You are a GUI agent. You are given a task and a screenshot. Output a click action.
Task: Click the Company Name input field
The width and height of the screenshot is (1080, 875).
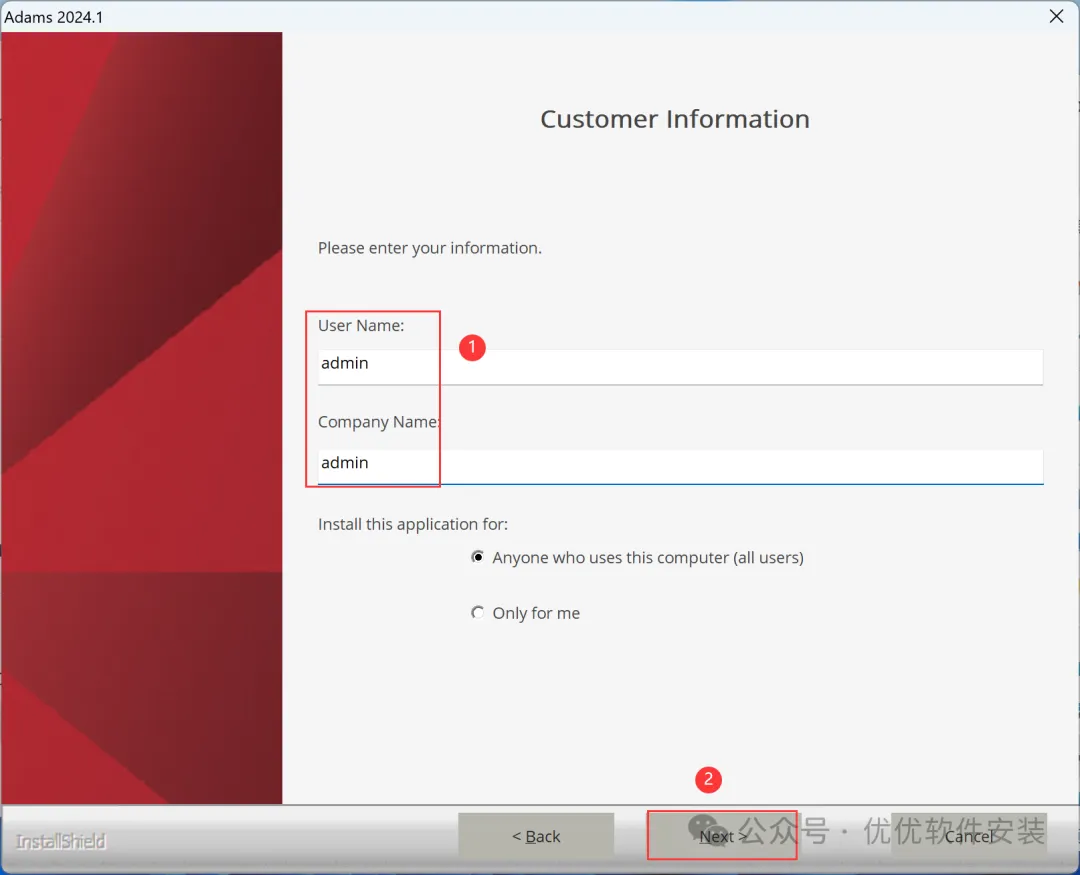tap(680, 466)
